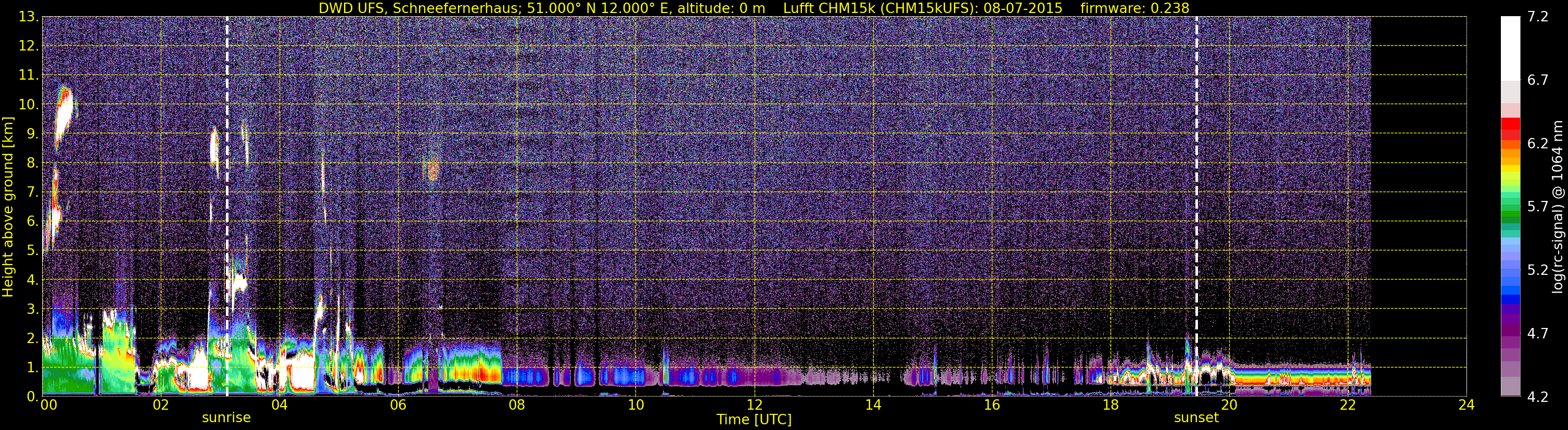Click the colorbar value '5.7'
The height and width of the screenshot is (430, 1568).
point(1537,207)
